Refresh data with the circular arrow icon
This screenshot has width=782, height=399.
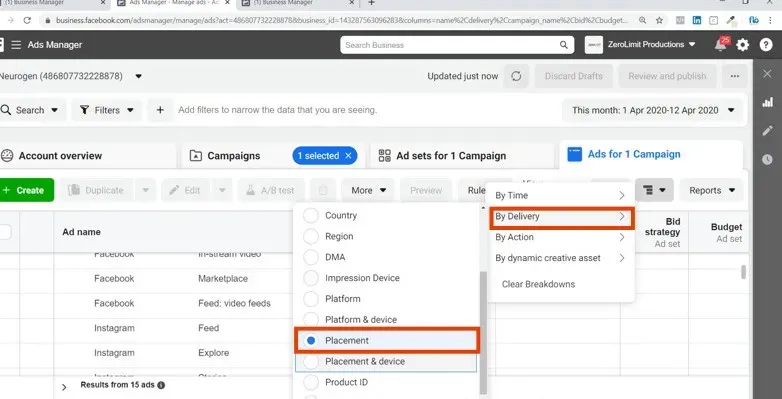click(x=516, y=76)
